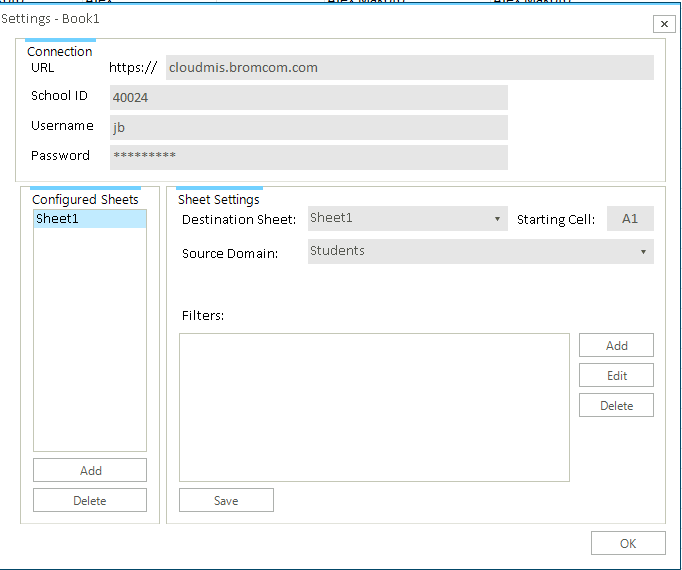
Task: Delete the selected configured sheet
Action: click(x=90, y=500)
